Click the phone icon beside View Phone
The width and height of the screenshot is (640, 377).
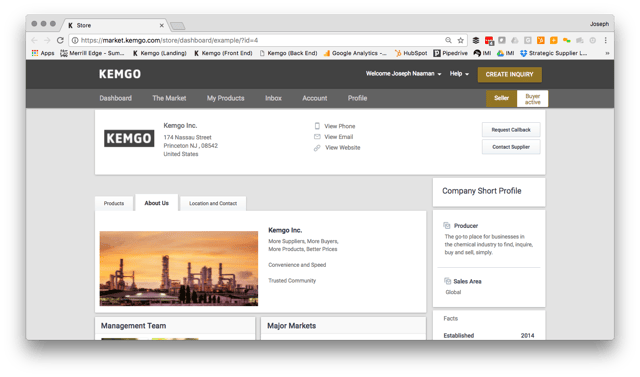317,126
